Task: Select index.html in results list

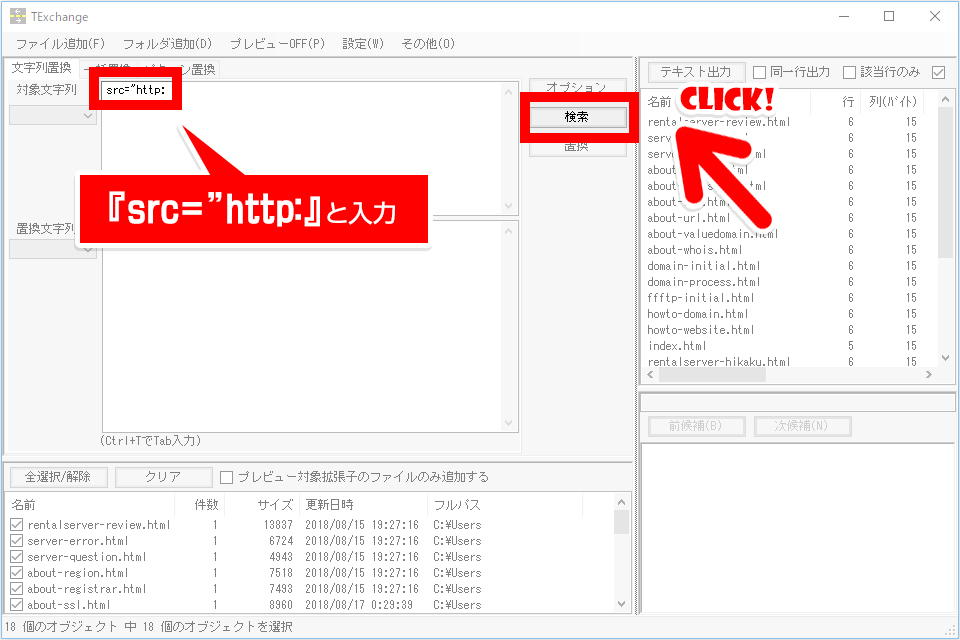Action: coord(677,345)
